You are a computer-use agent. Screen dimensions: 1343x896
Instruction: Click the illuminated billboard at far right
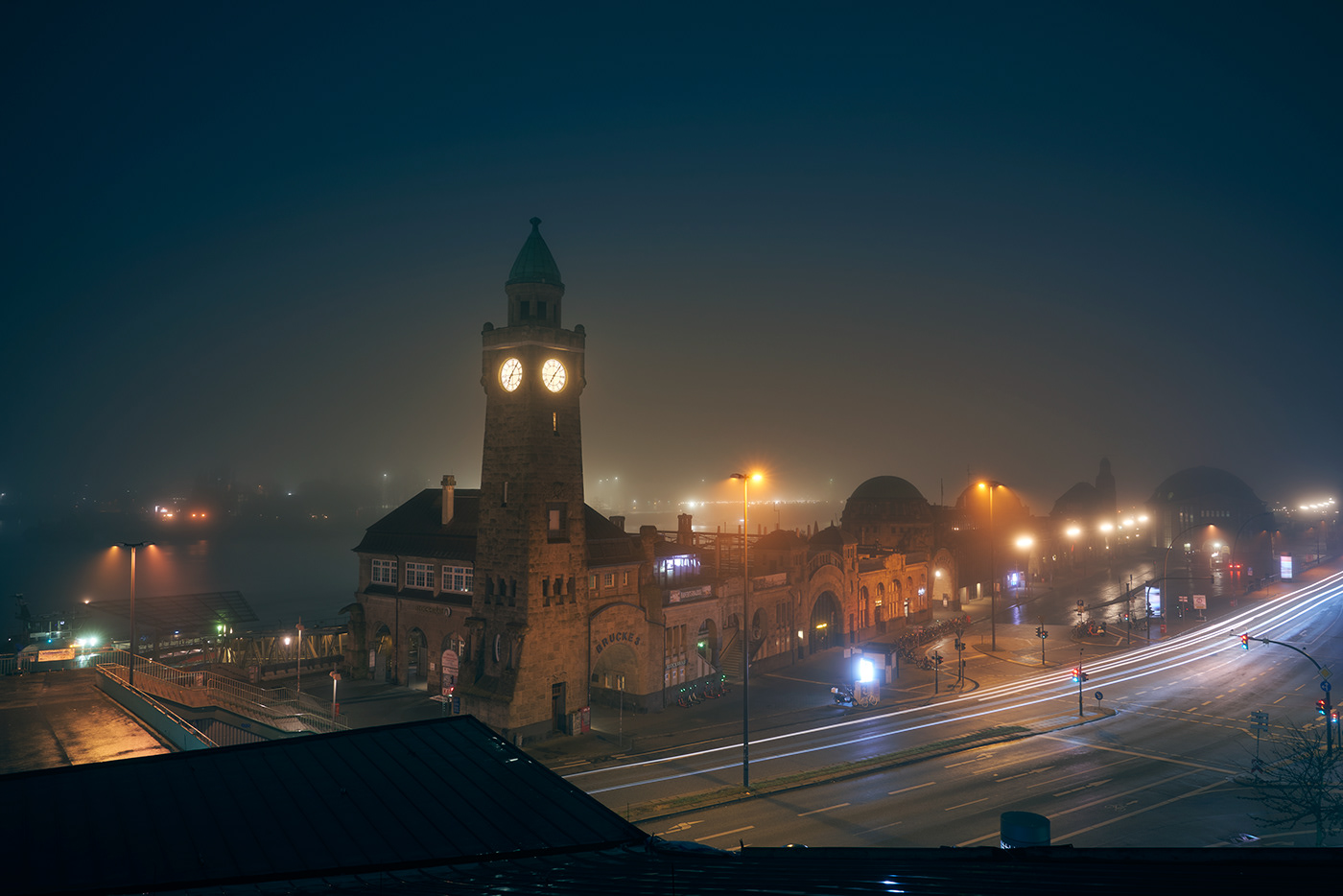(1285, 567)
